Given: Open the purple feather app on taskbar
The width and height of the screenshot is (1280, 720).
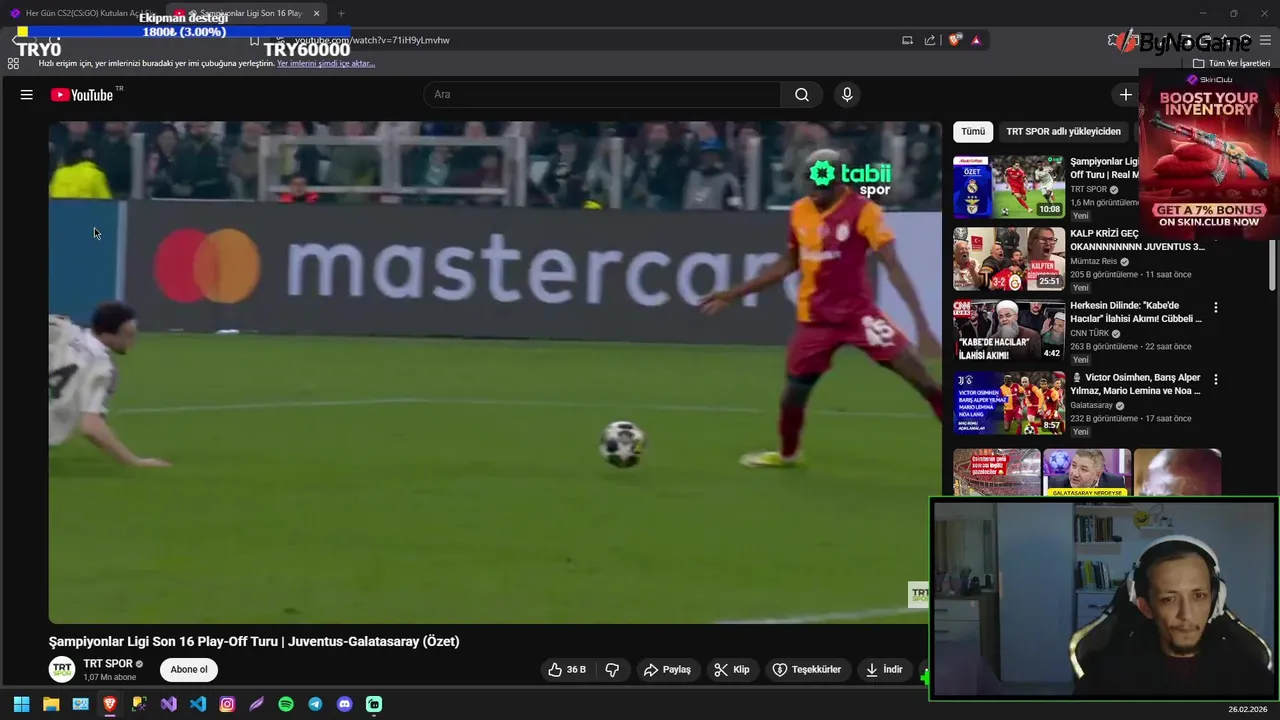Looking at the screenshot, I should 257,704.
